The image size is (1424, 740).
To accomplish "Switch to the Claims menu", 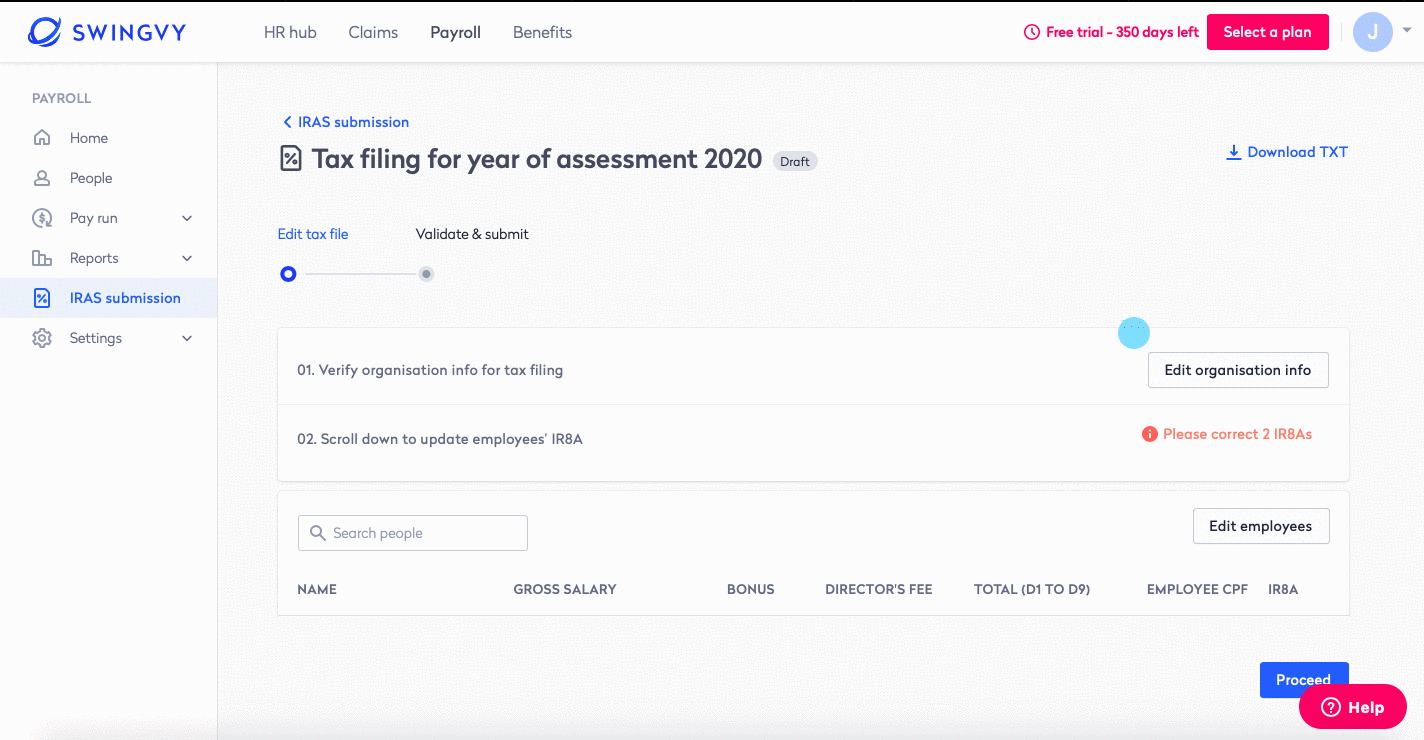I will pyautogui.click(x=373, y=32).
